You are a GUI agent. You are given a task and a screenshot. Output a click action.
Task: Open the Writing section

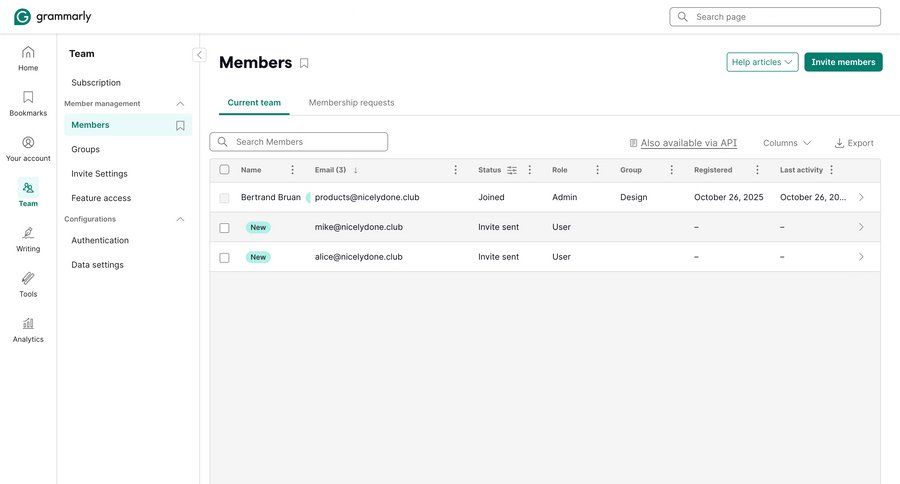(x=28, y=239)
